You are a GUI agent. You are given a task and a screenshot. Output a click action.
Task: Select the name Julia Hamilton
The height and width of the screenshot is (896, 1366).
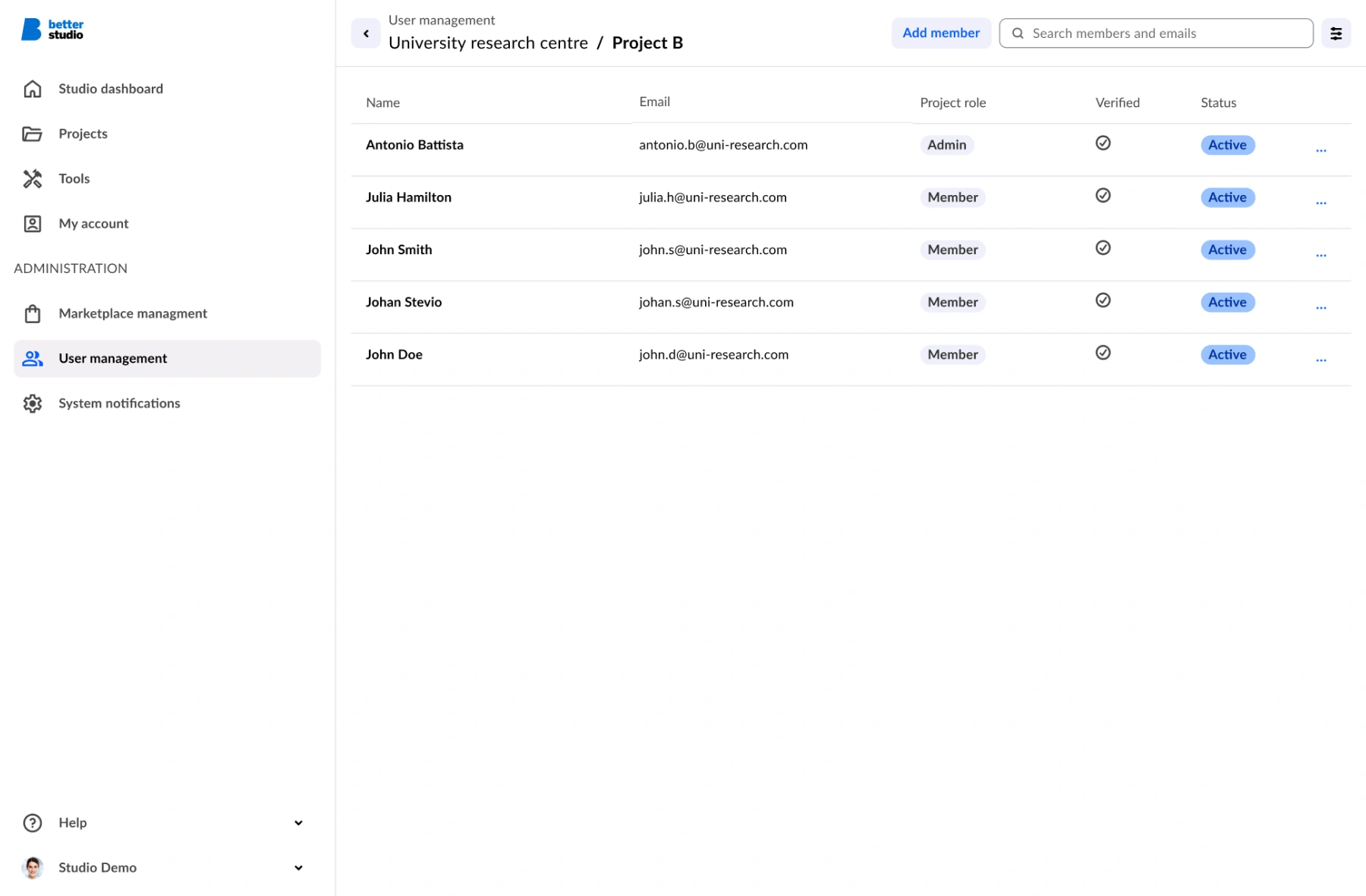click(408, 197)
